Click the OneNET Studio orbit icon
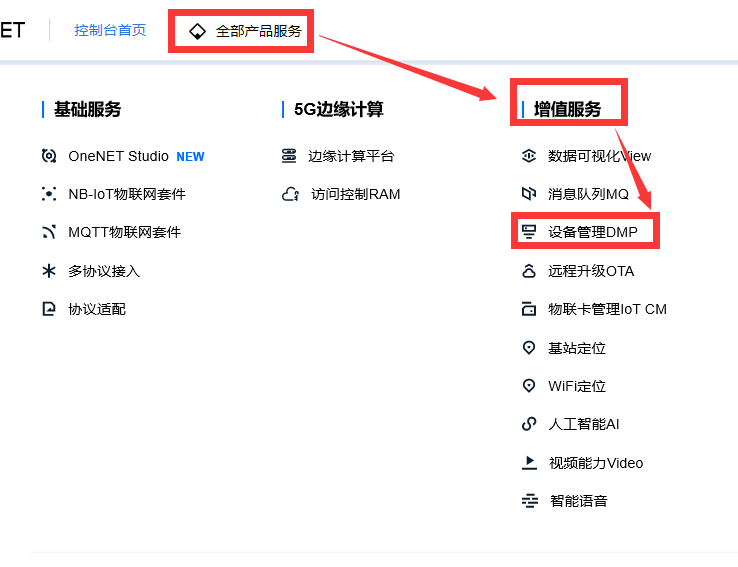Image resolution: width=738 pixels, height=567 pixels. tap(49, 156)
